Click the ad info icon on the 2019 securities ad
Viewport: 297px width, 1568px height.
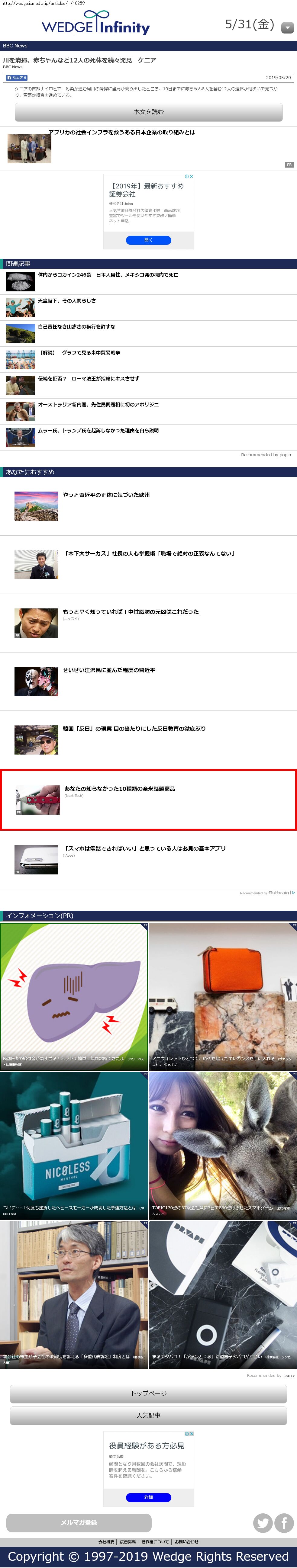tap(187, 177)
